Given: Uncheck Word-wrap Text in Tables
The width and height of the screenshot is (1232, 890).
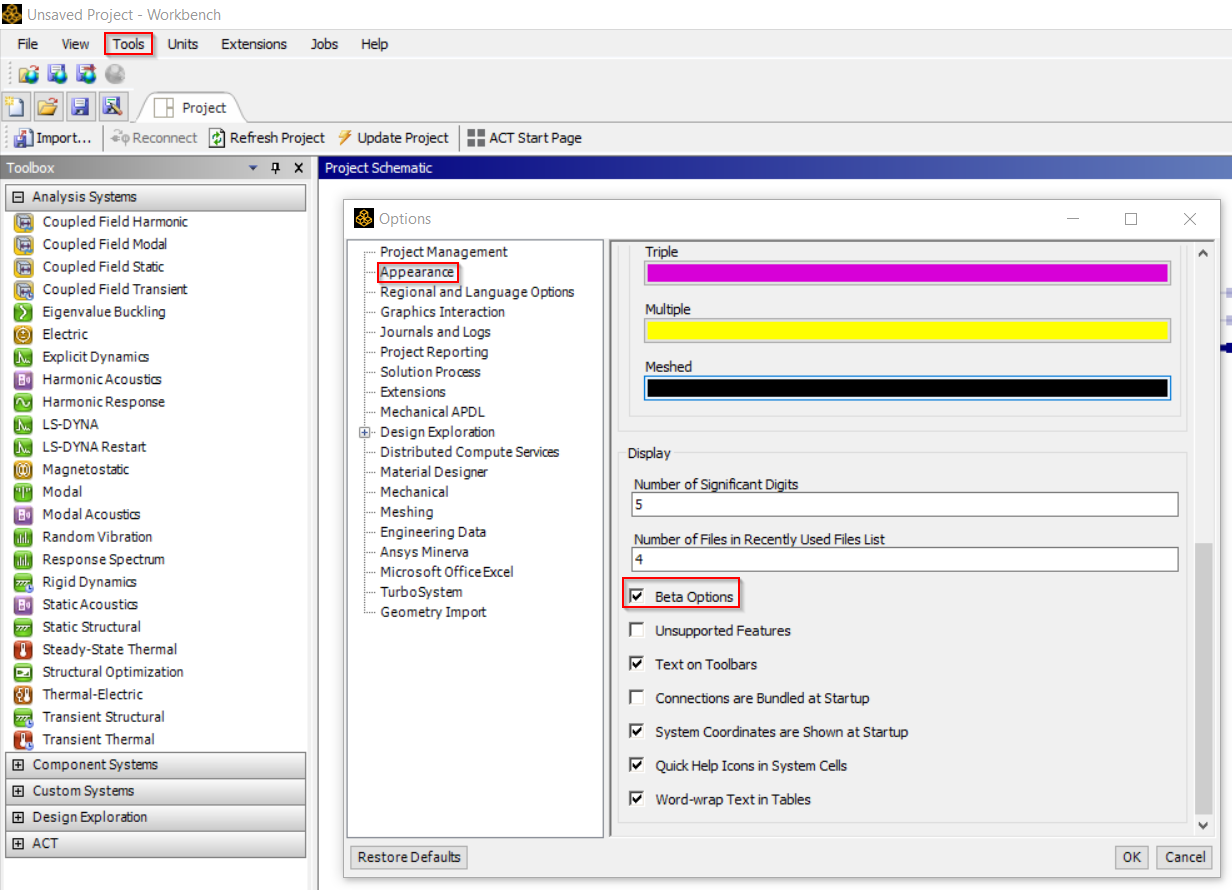Looking at the screenshot, I should pyautogui.click(x=636, y=798).
